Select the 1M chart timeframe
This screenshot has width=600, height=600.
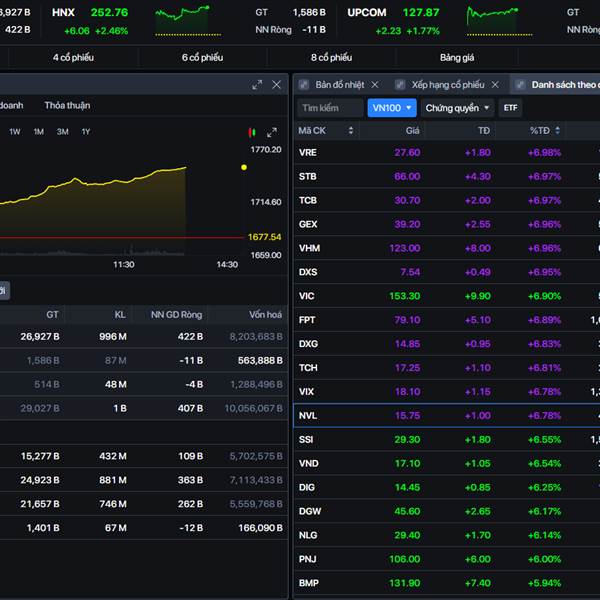click(38, 132)
